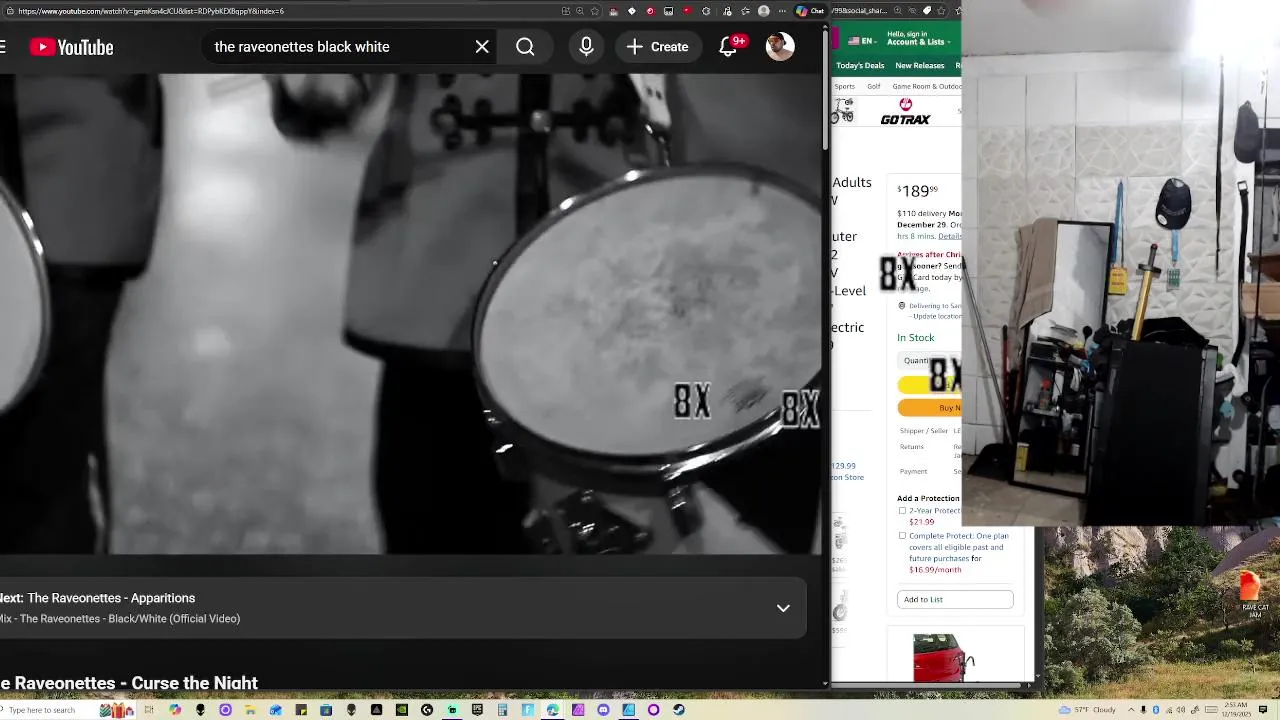Viewport: 1280px width, 720px height.
Task: Open Microsoft Store on the taskbar
Action: pos(326,710)
